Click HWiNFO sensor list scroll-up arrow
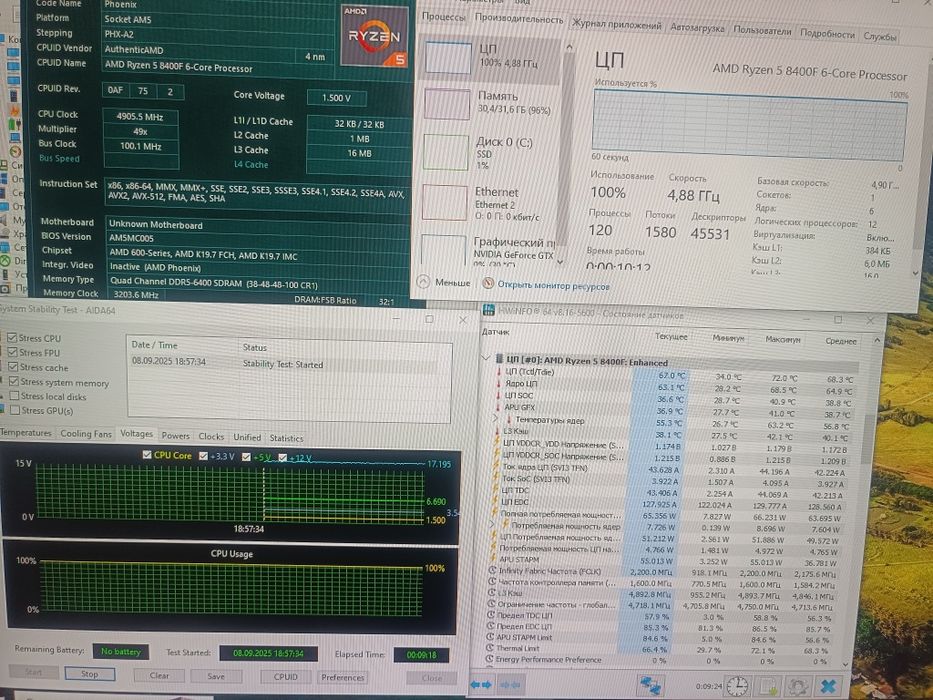This screenshot has height=700, width=933. click(x=876, y=340)
